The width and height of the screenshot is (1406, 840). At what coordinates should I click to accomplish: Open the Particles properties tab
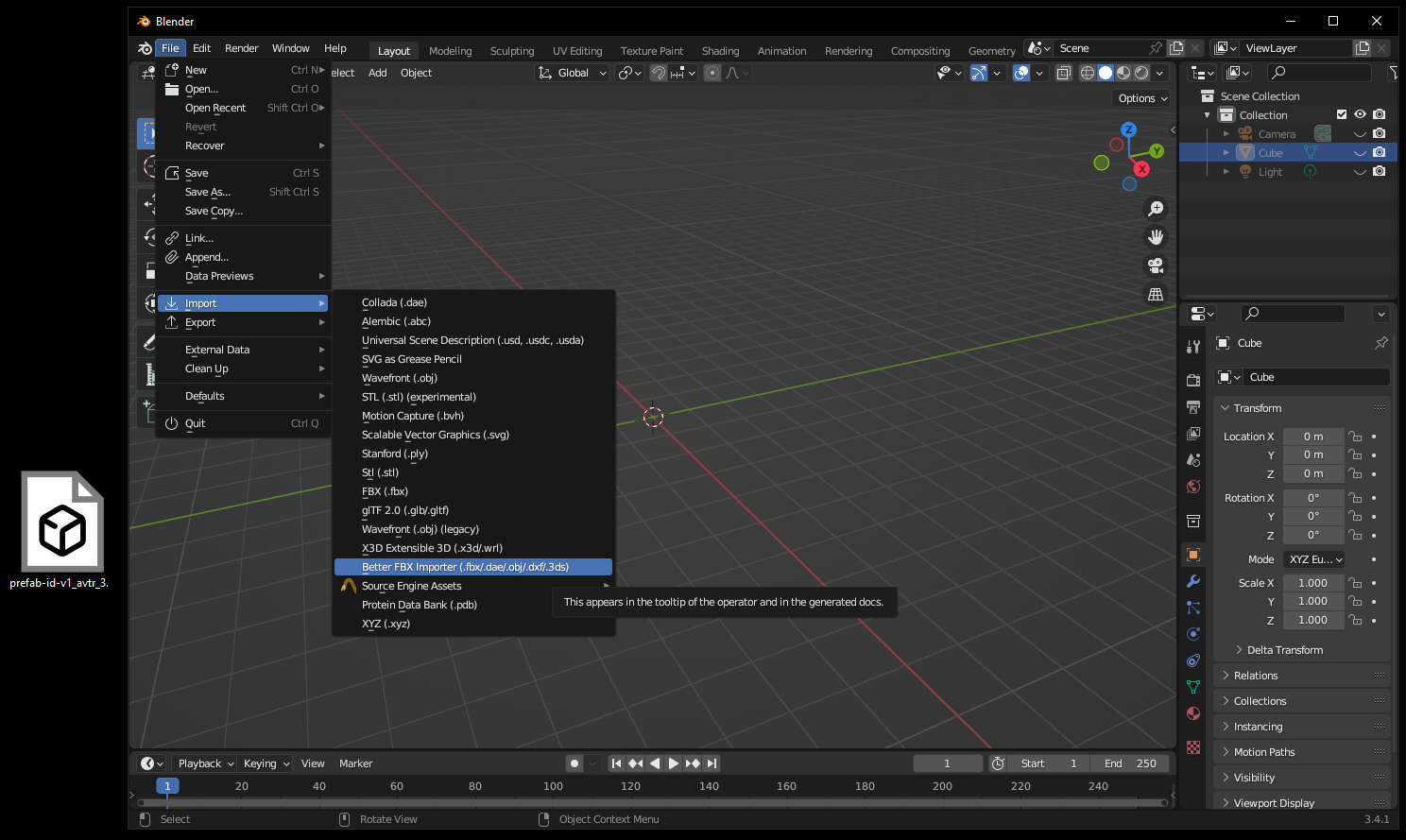(1193, 608)
